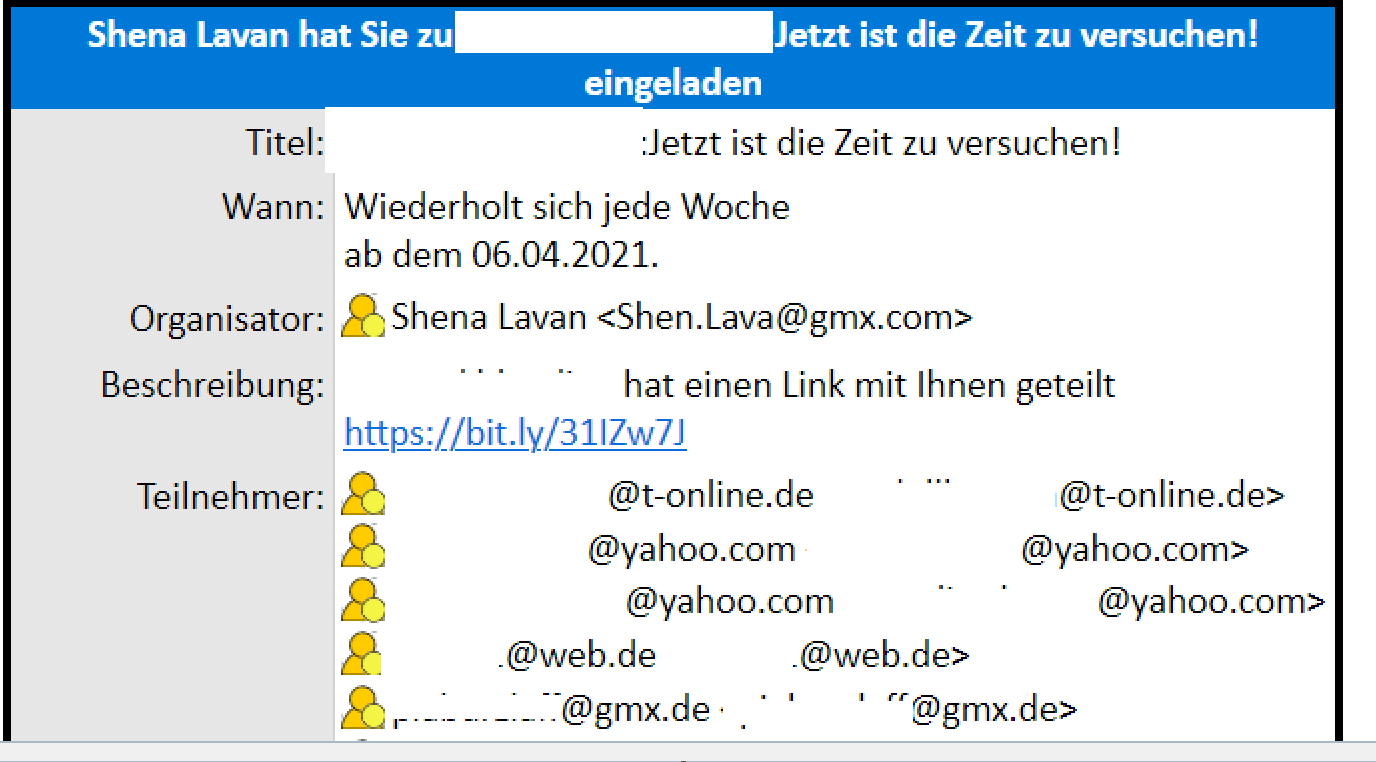Click the bracketed @web.de> attendee address

click(x=882, y=655)
